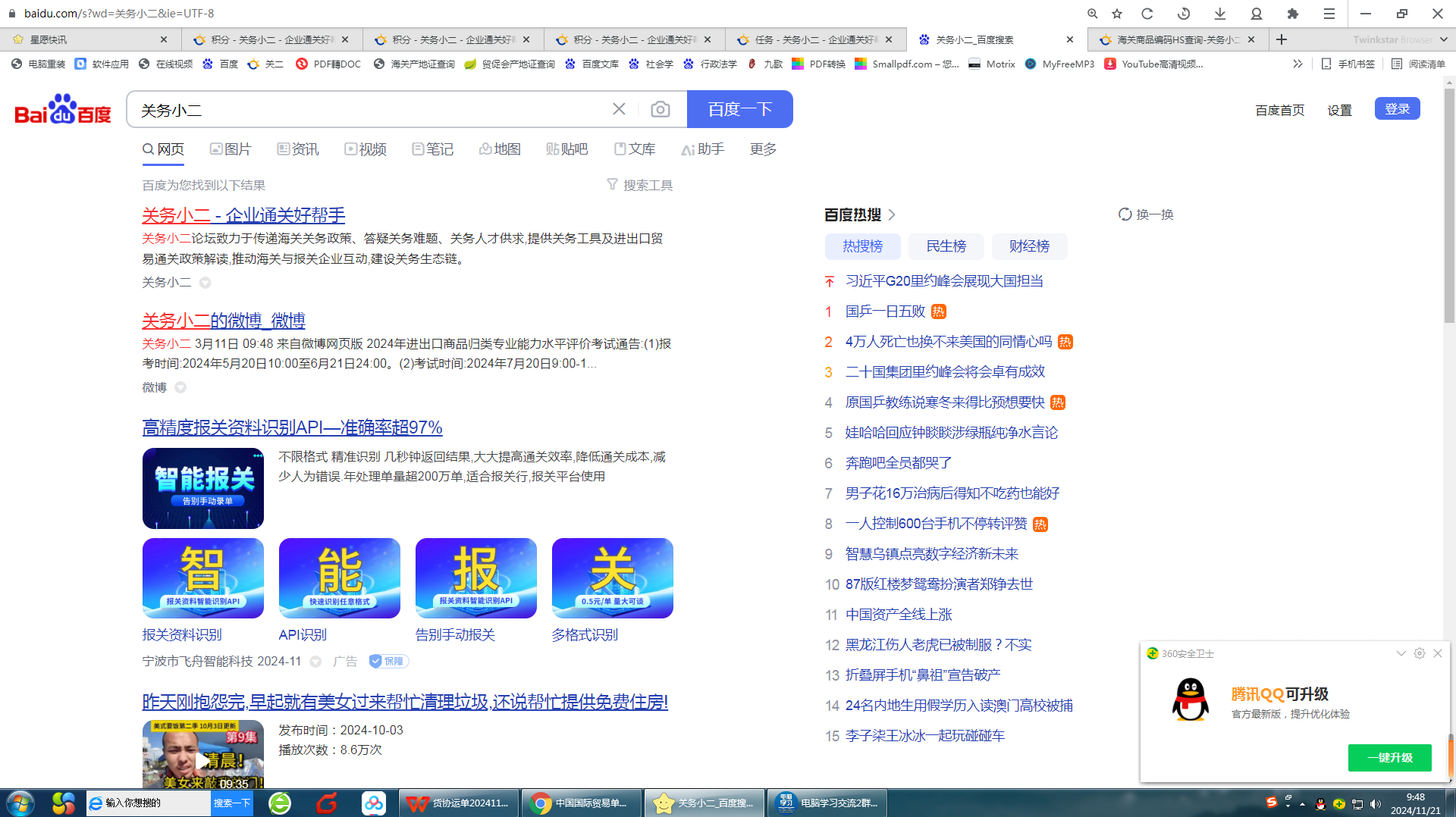The height and width of the screenshot is (817, 1456).
Task: Click the Windows Start button
Action: [x=20, y=803]
